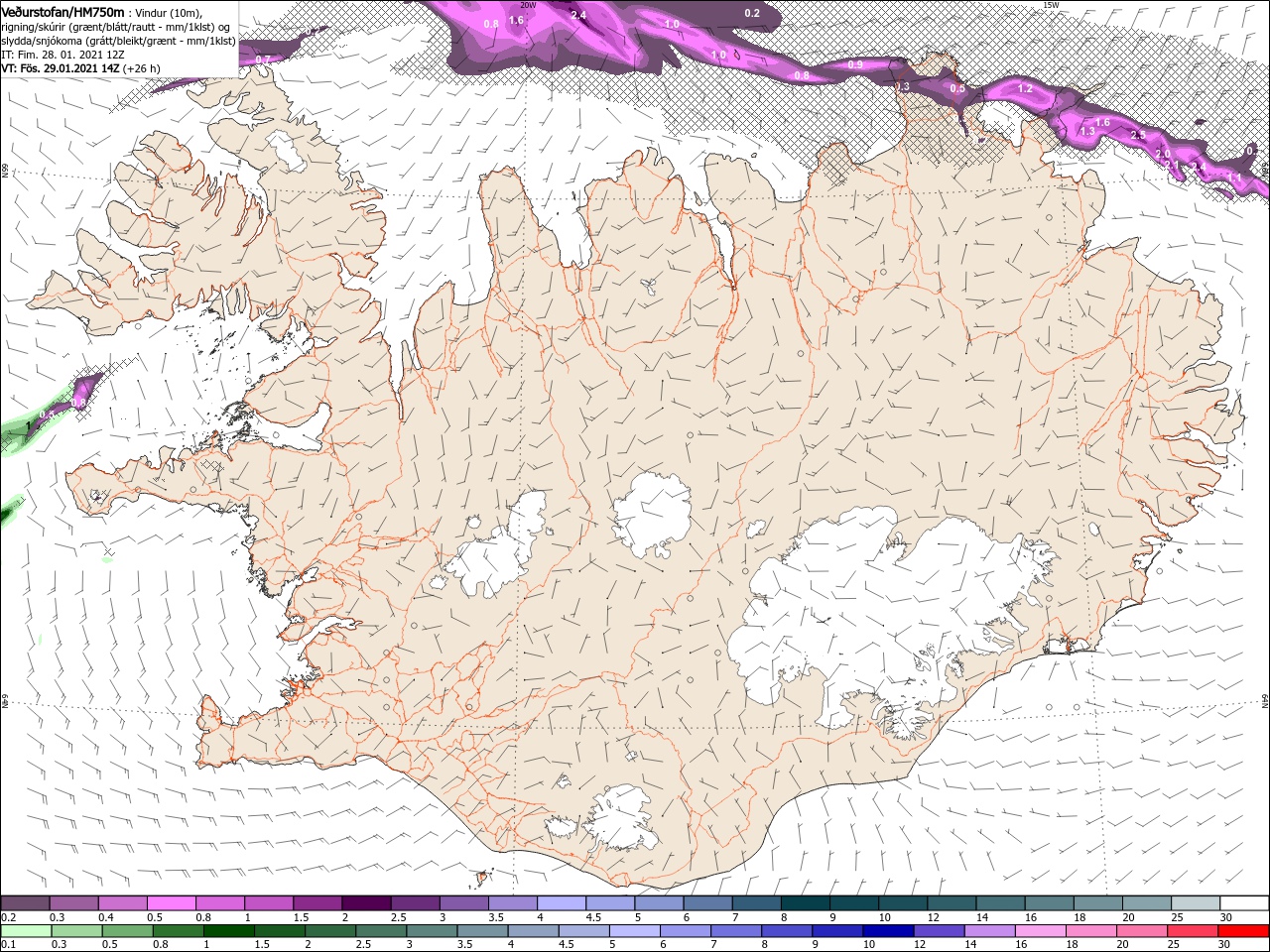Click the 20W longitude label at the top
The width and height of the screenshot is (1270, 952).
point(528,5)
